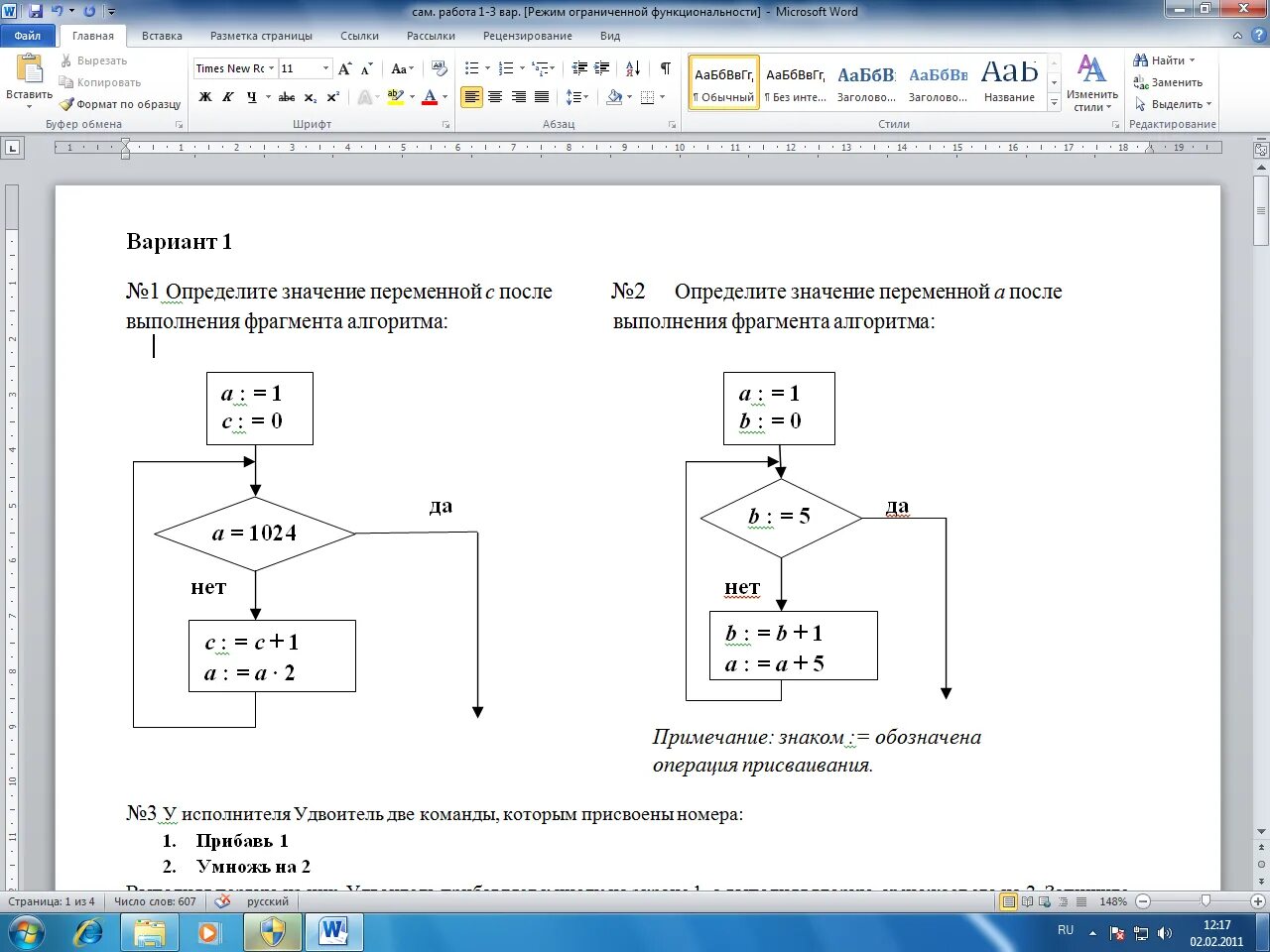Redo the action in Quick Access toolbar
The height and width of the screenshot is (952, 1270).
tap(89, 11)
